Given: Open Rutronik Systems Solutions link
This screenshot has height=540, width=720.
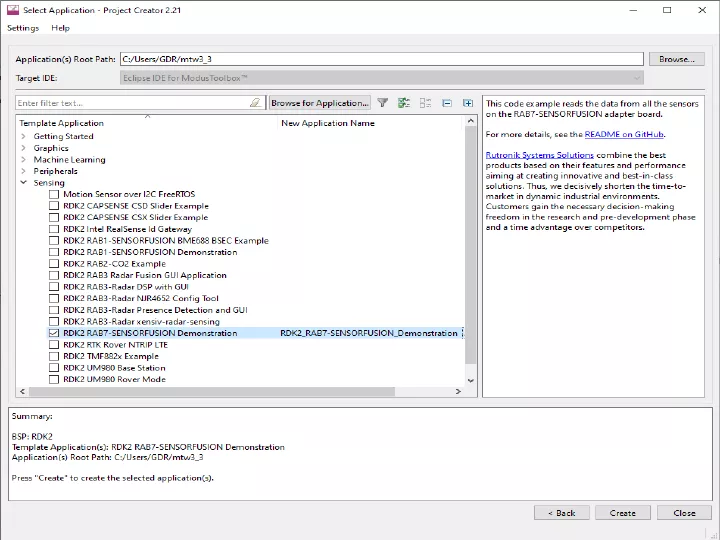Looking at the screenshot, I should tap(540, 155).
